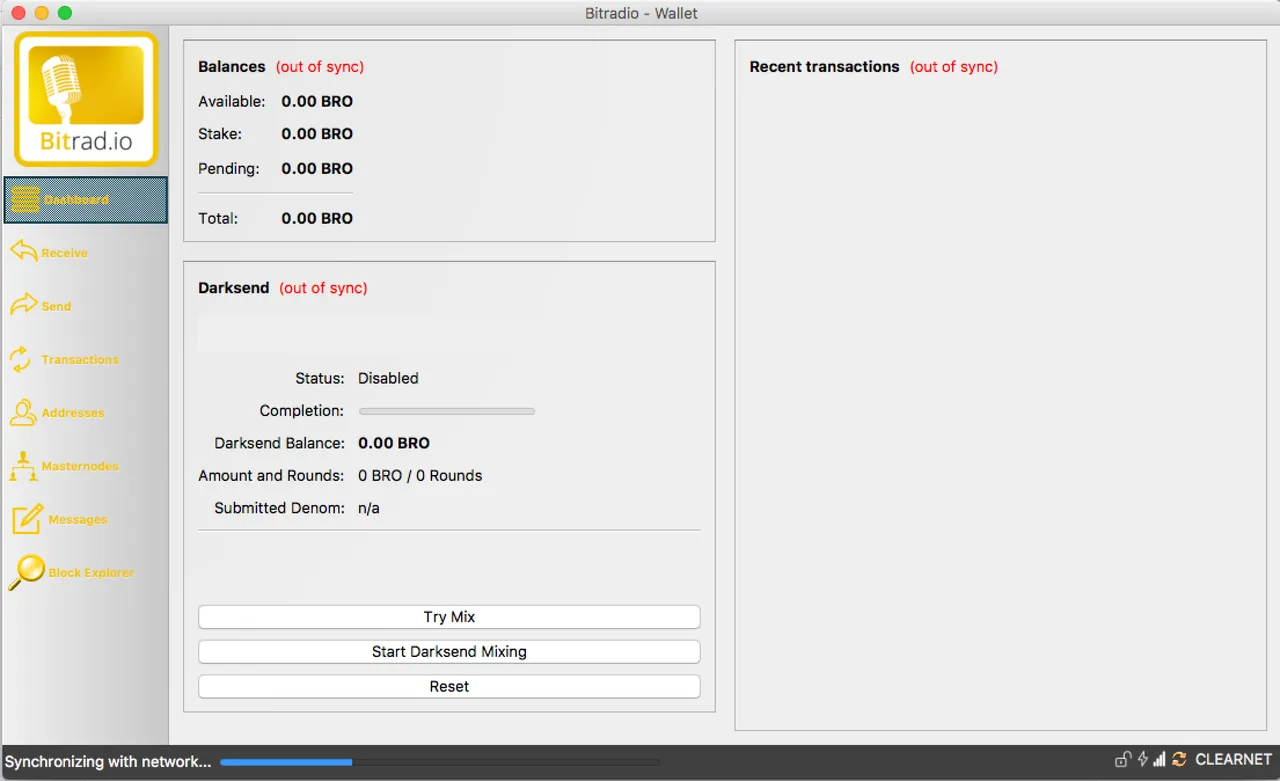Click '(out of sync)' next to Darksend
The height and width of the screenshot is (781, 1280).
[323, 288]
